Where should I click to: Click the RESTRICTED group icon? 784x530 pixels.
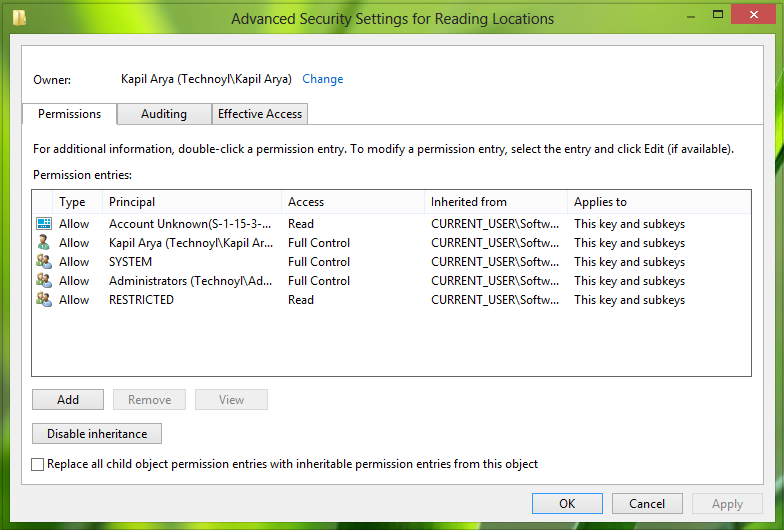tap(44, 300)
